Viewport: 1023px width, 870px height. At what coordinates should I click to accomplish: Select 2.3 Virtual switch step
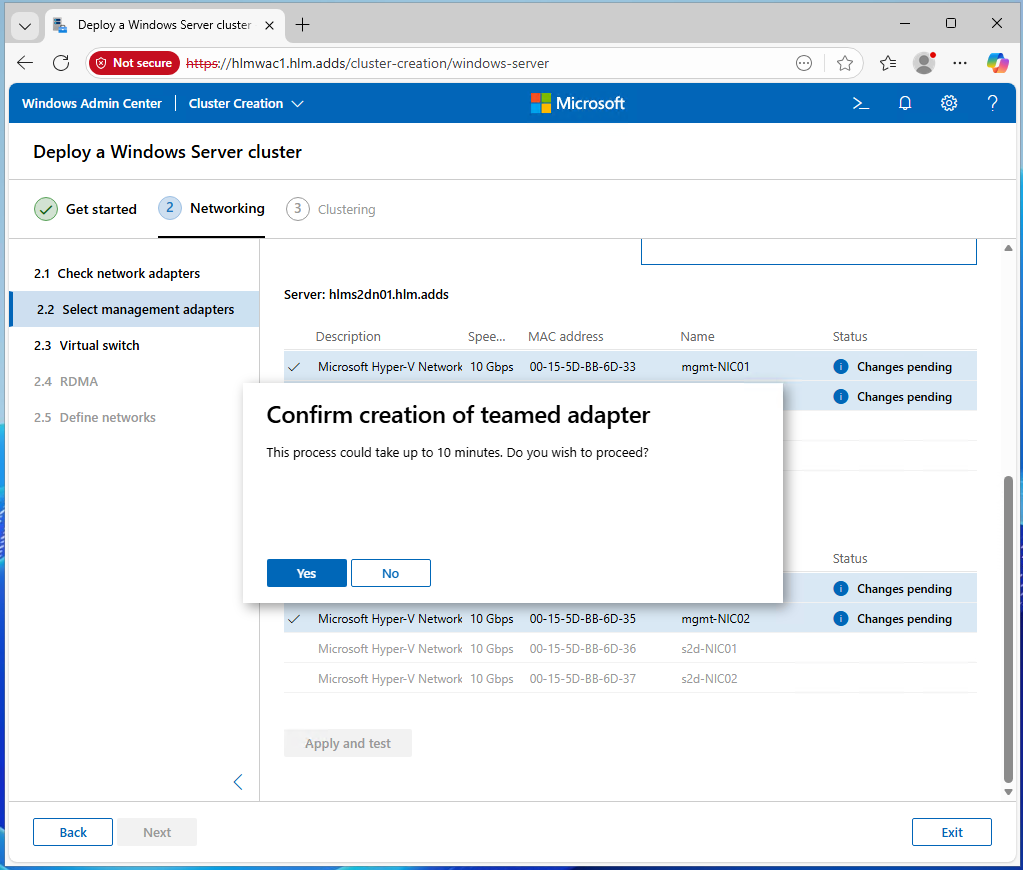tap(99, 345)
